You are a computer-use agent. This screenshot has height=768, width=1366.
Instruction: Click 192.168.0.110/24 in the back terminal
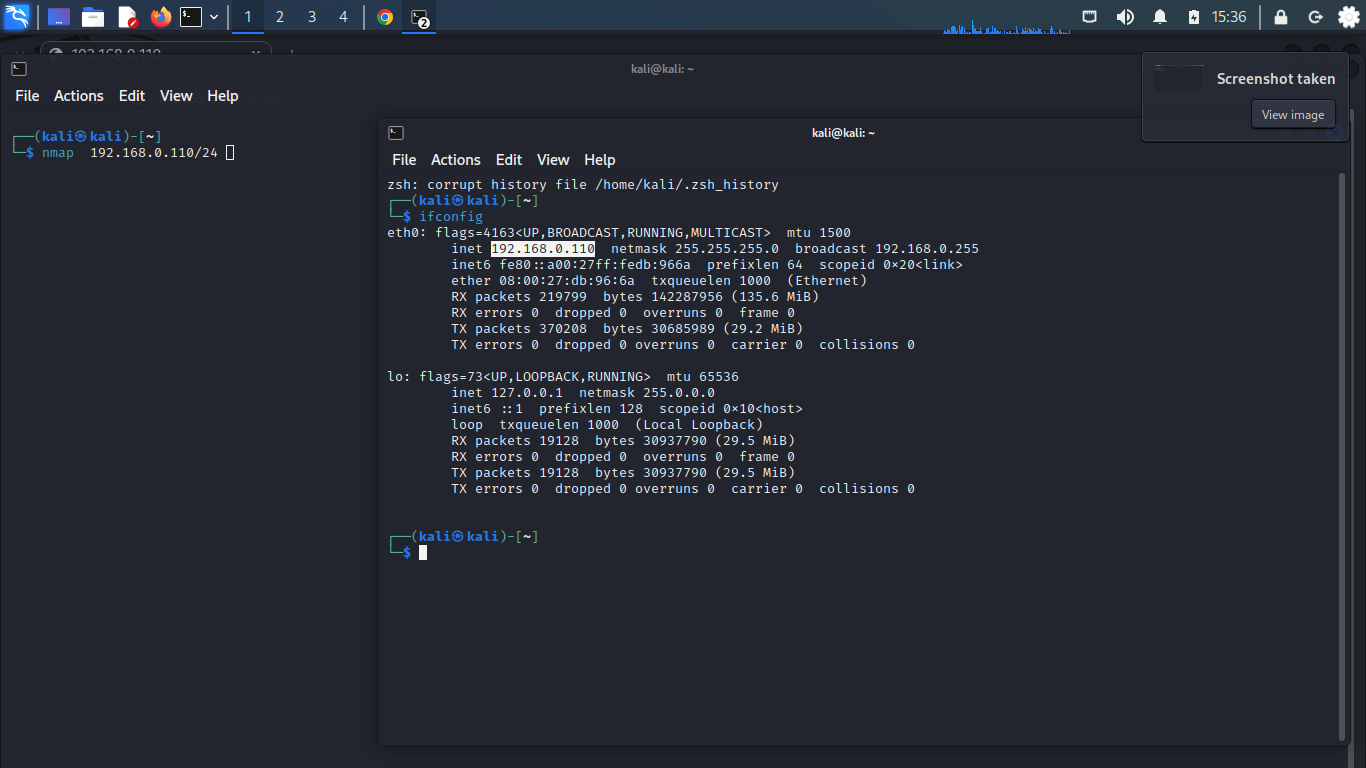pyautogui.click(x=154, y=152)
